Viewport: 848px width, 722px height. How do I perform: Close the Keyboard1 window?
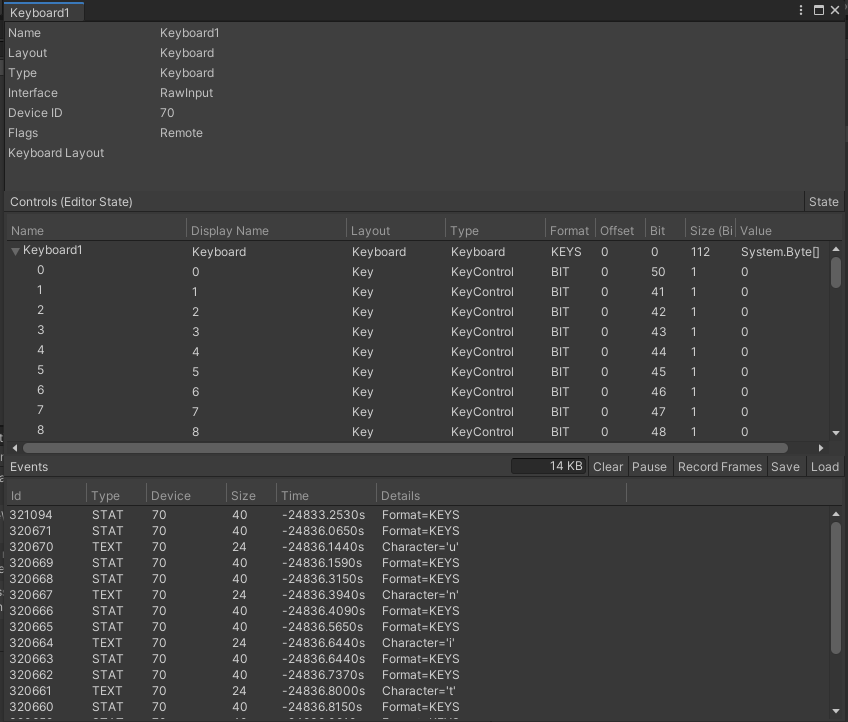click(x=835, y=10)
